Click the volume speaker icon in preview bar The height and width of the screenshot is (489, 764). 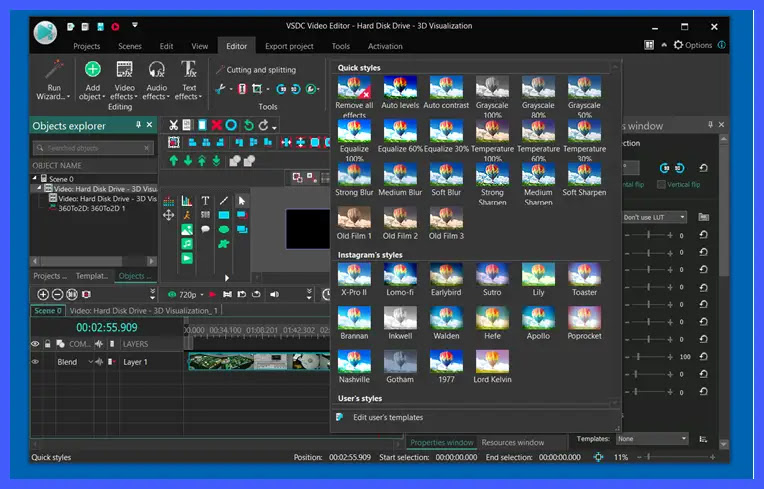275,294
